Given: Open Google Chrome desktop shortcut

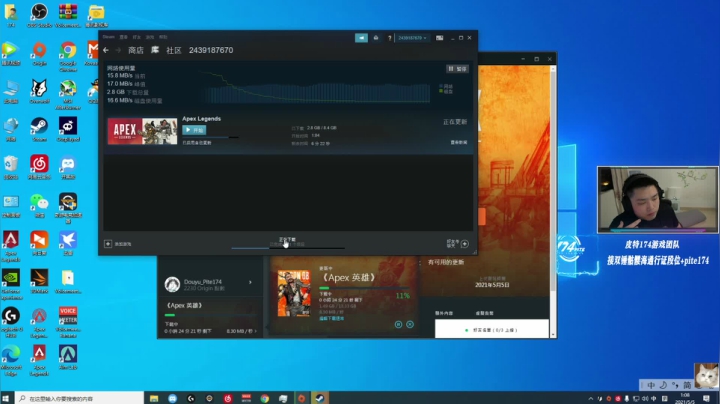Looking at the screenshot, I should coord(68,56).
